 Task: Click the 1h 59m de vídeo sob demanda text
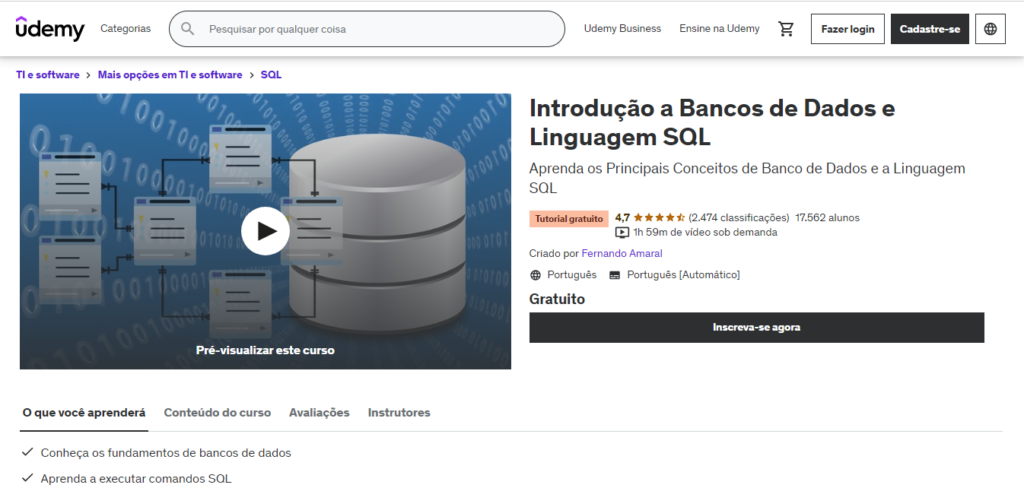(x=705, y=232)
